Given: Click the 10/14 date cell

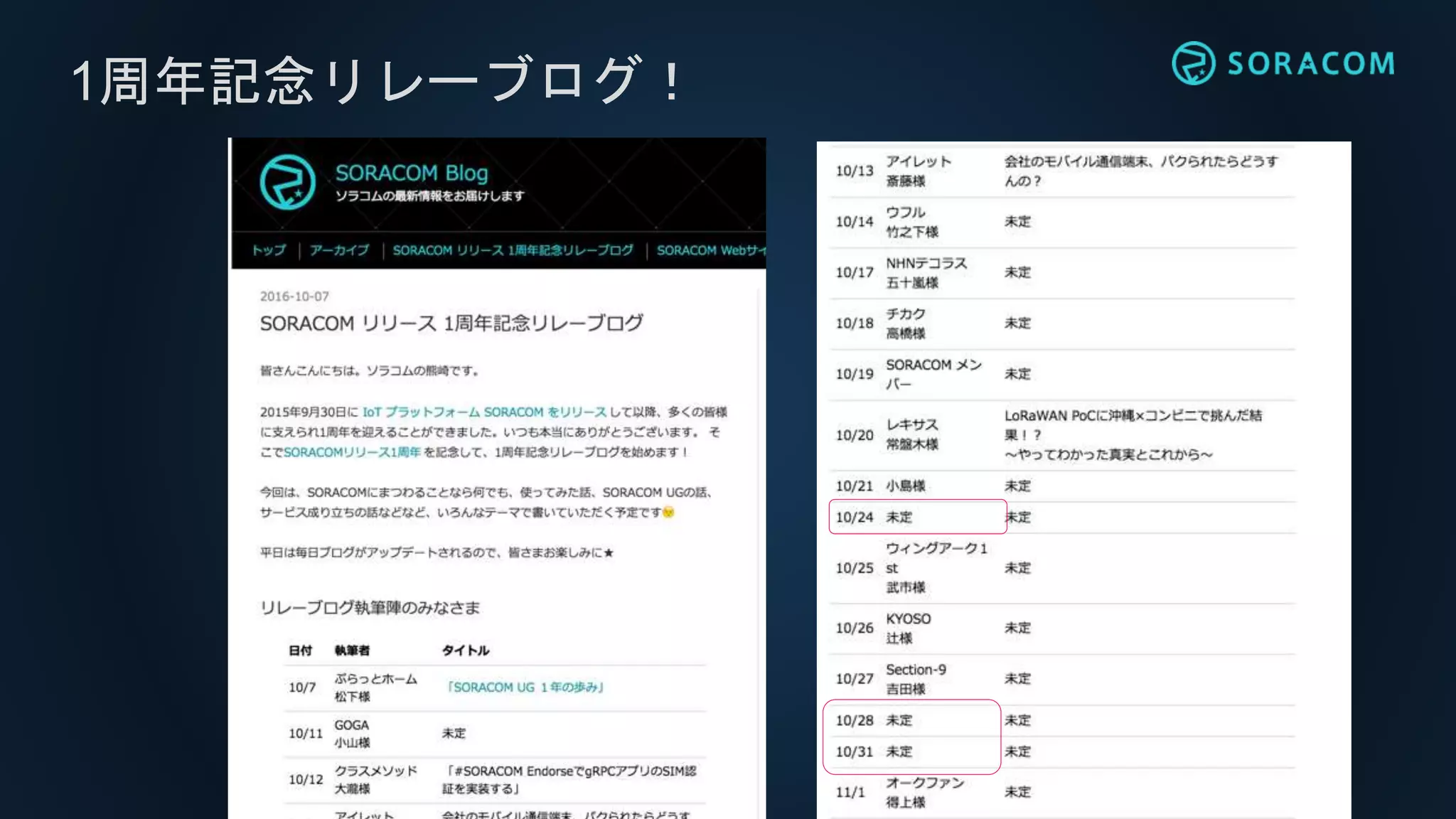Looking at the screenshot, I should coord(855,222).
